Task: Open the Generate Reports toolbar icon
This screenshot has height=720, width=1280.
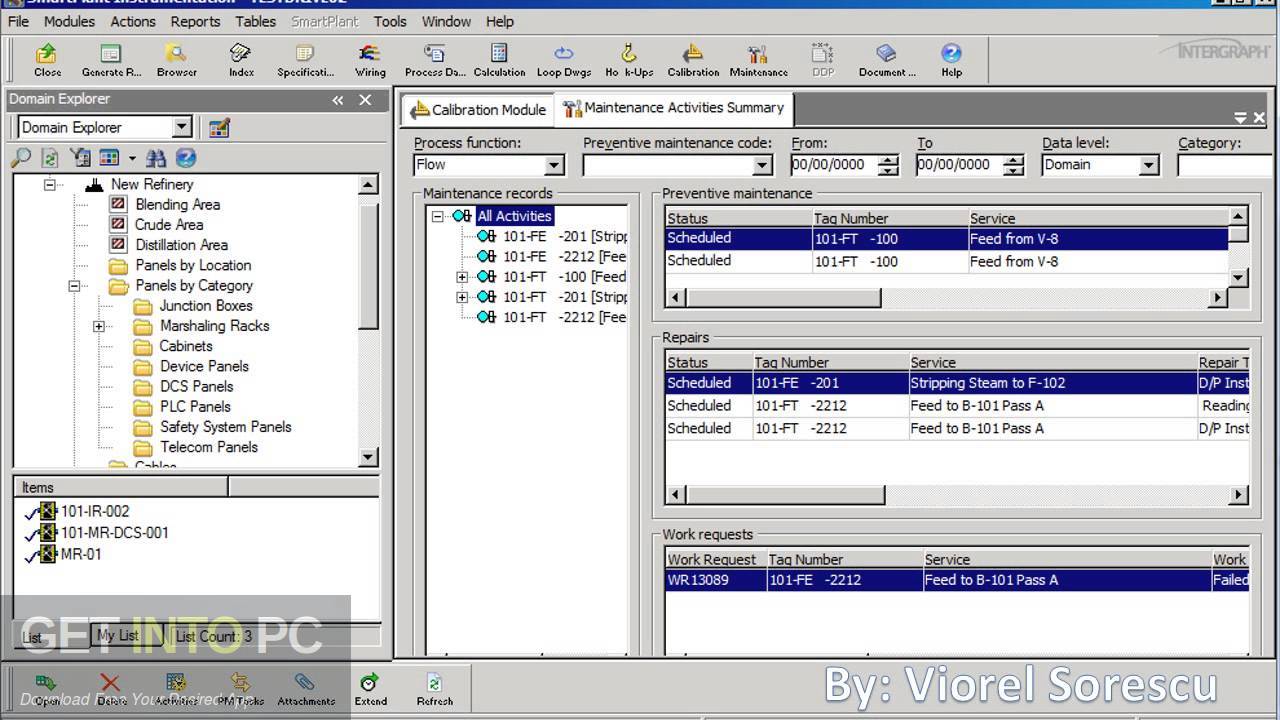Action: (111, 60)
